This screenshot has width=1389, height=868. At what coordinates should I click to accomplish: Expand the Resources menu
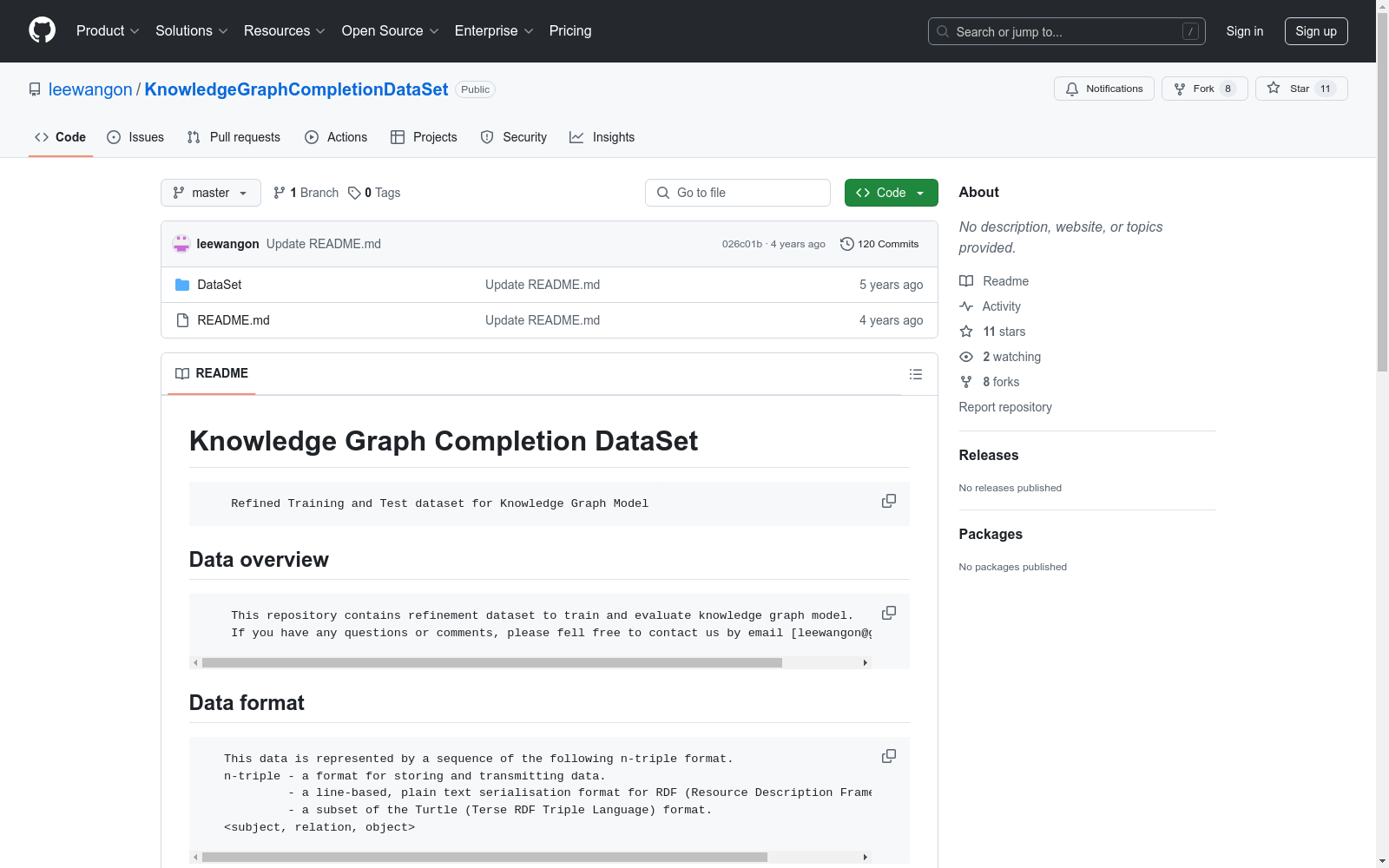[285, 31]
